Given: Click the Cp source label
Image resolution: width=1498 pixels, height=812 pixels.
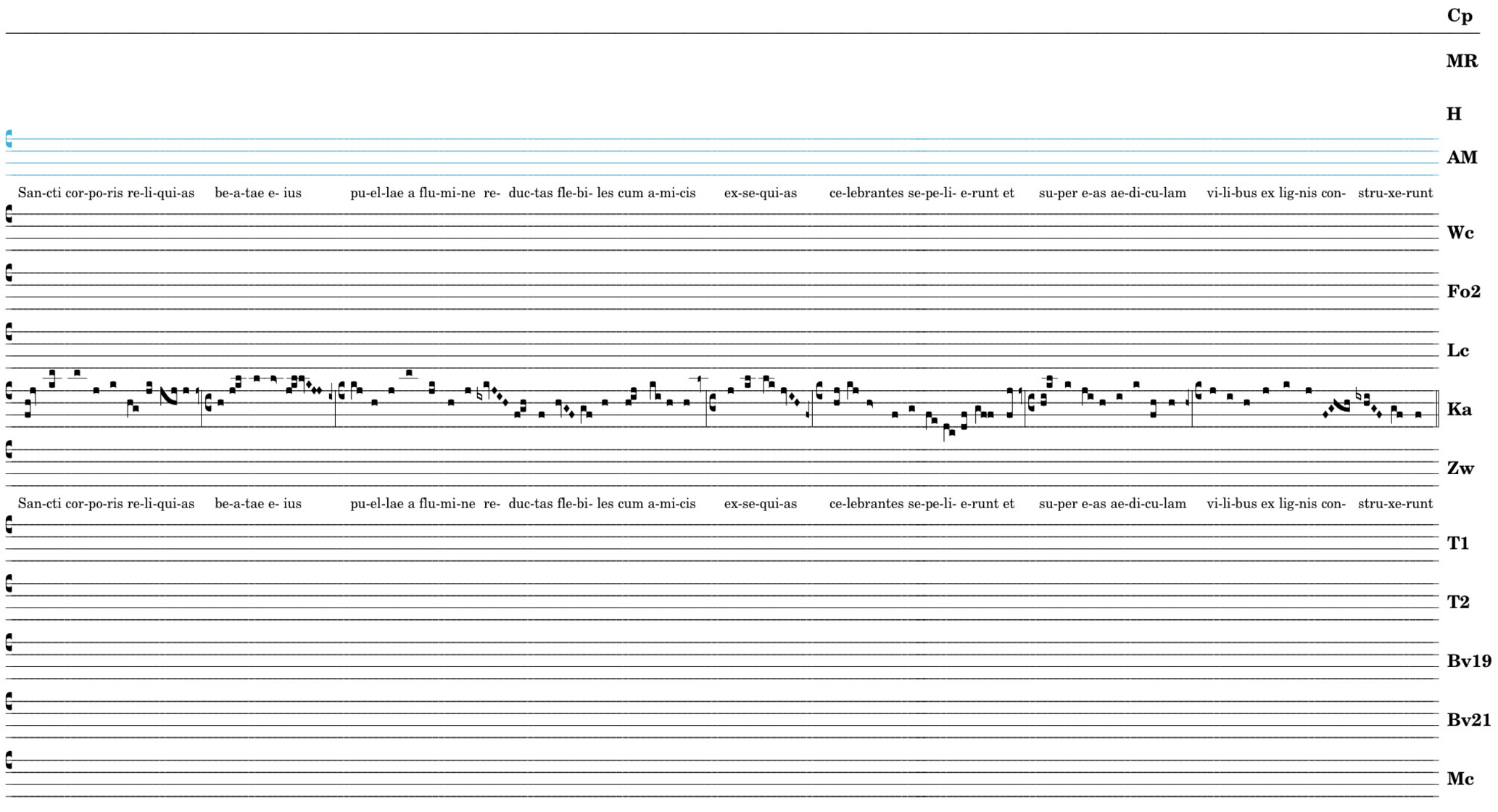Looking at the screenshot, I should (1459, 16).
